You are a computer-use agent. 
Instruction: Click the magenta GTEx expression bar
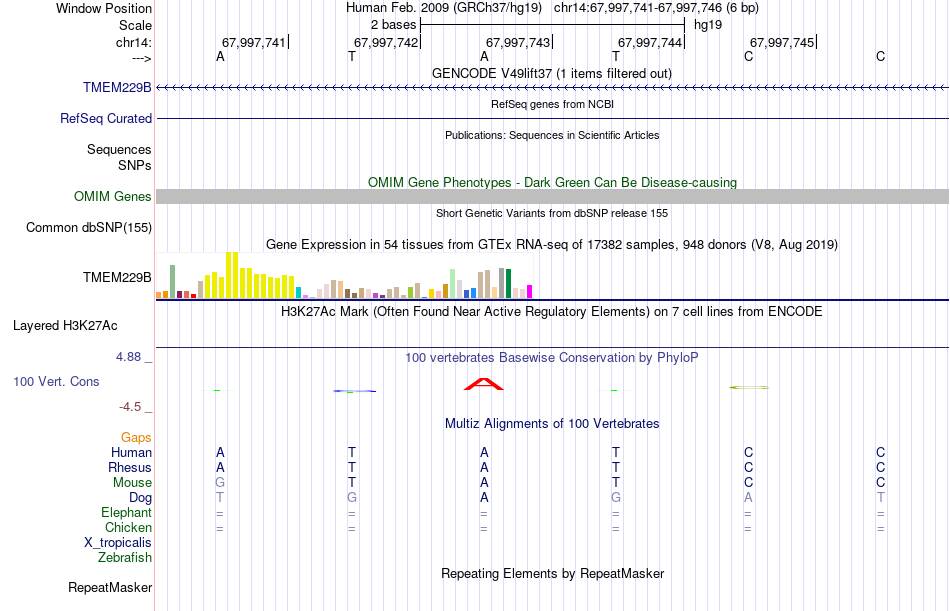click(529, 292)
